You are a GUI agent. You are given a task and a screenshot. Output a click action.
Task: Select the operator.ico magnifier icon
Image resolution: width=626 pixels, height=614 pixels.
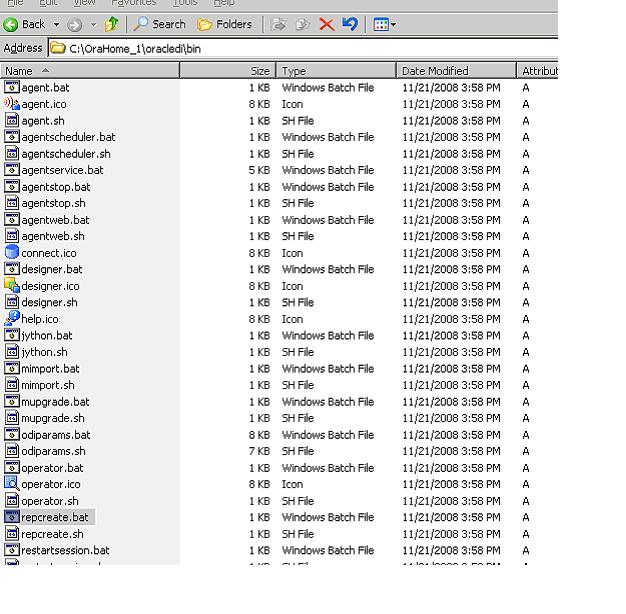pos(12,483)
